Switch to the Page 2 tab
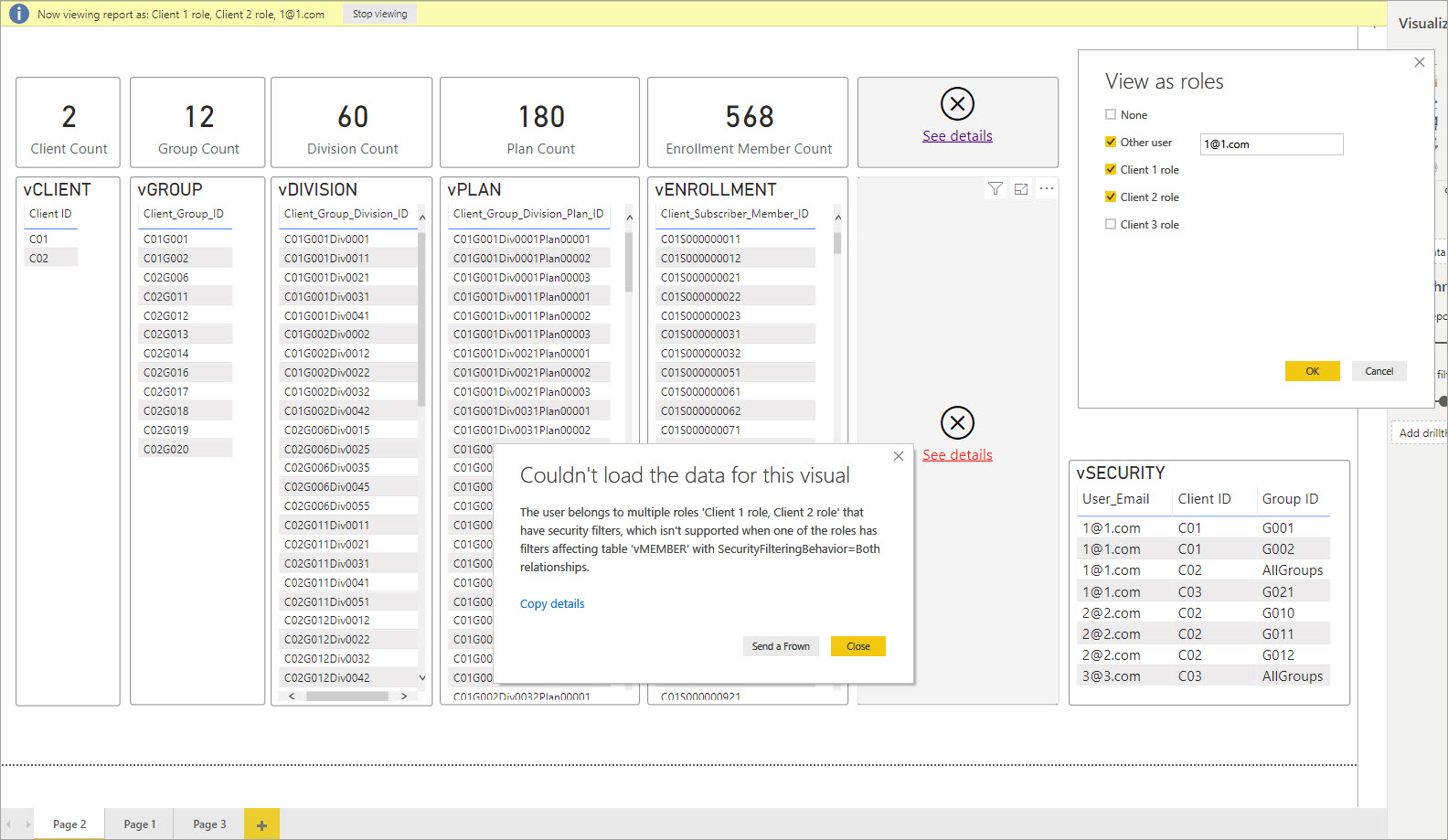1448x840 pixels. coord(69,824)
